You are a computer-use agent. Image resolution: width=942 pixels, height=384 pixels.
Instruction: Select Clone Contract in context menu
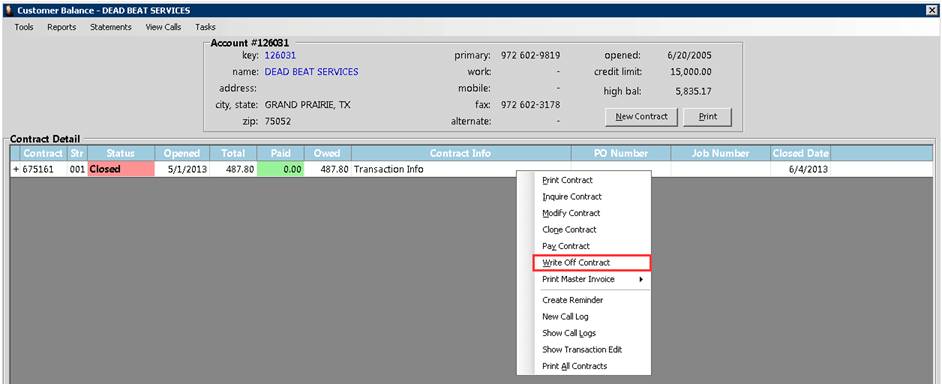click(569, 230)
